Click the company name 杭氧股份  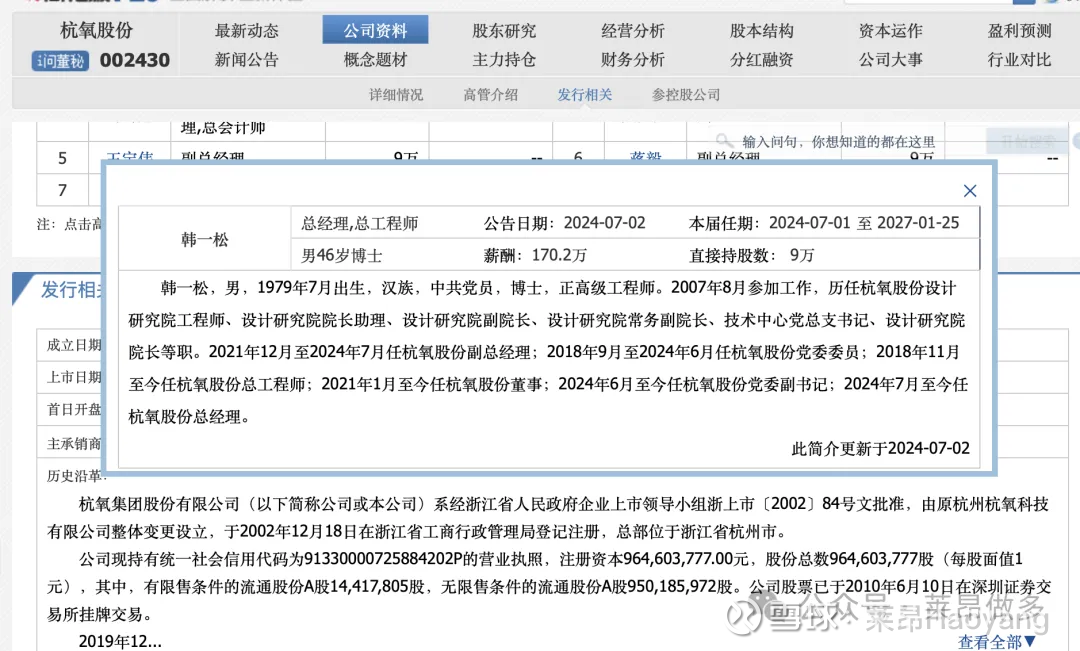click(96, 30)
